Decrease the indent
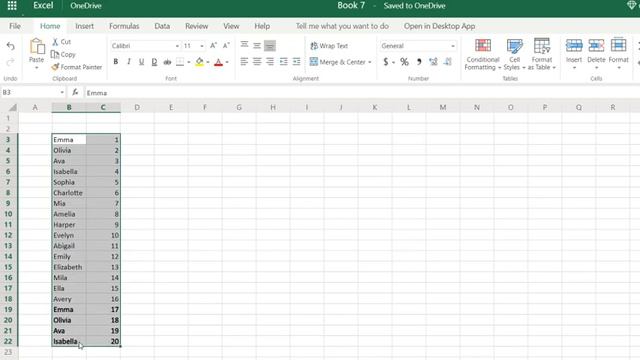640x360 pixels. tap(284, 62)
